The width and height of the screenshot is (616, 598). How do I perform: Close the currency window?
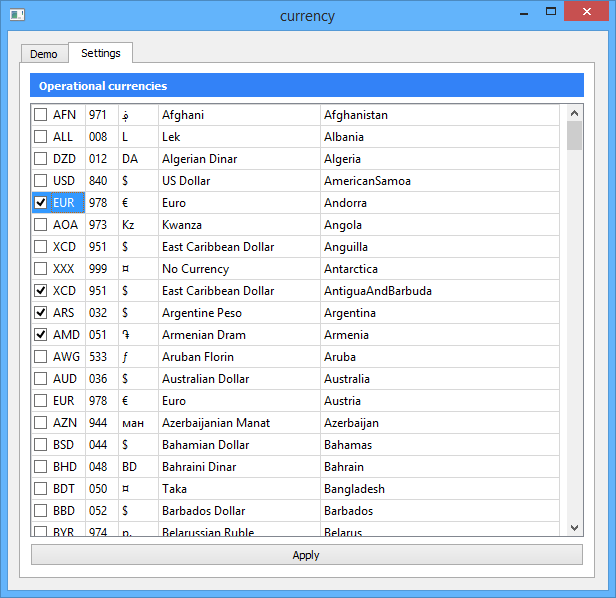[587, 11]
